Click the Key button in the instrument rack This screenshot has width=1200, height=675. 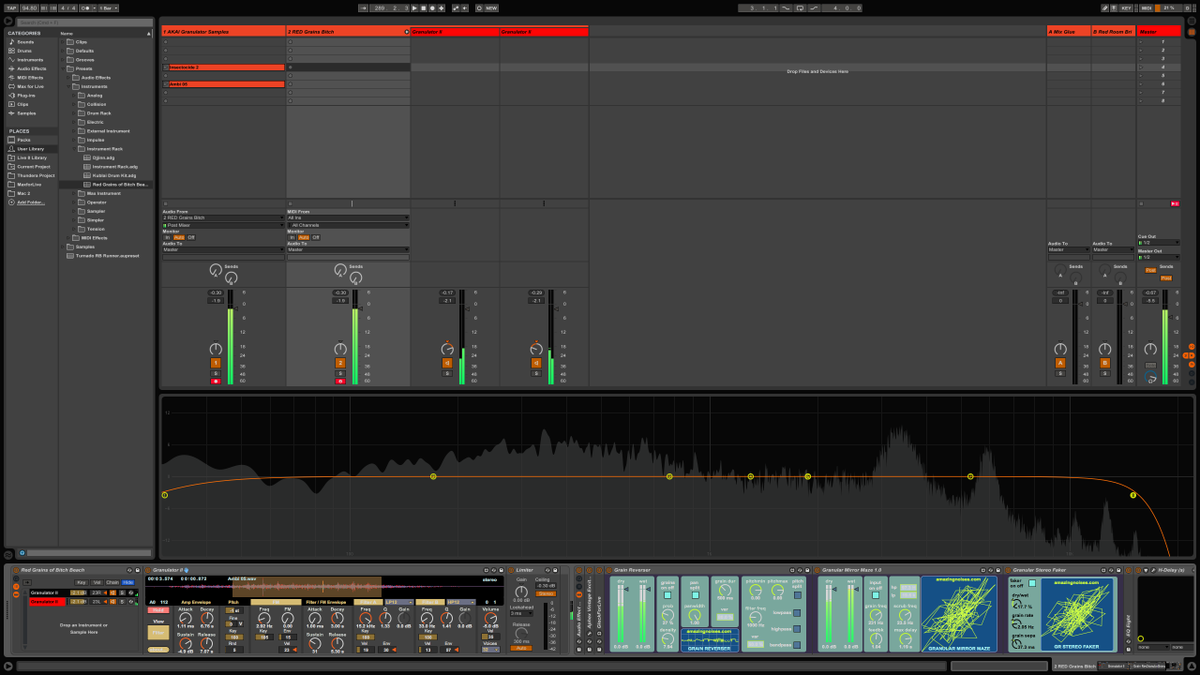point(81,582)
